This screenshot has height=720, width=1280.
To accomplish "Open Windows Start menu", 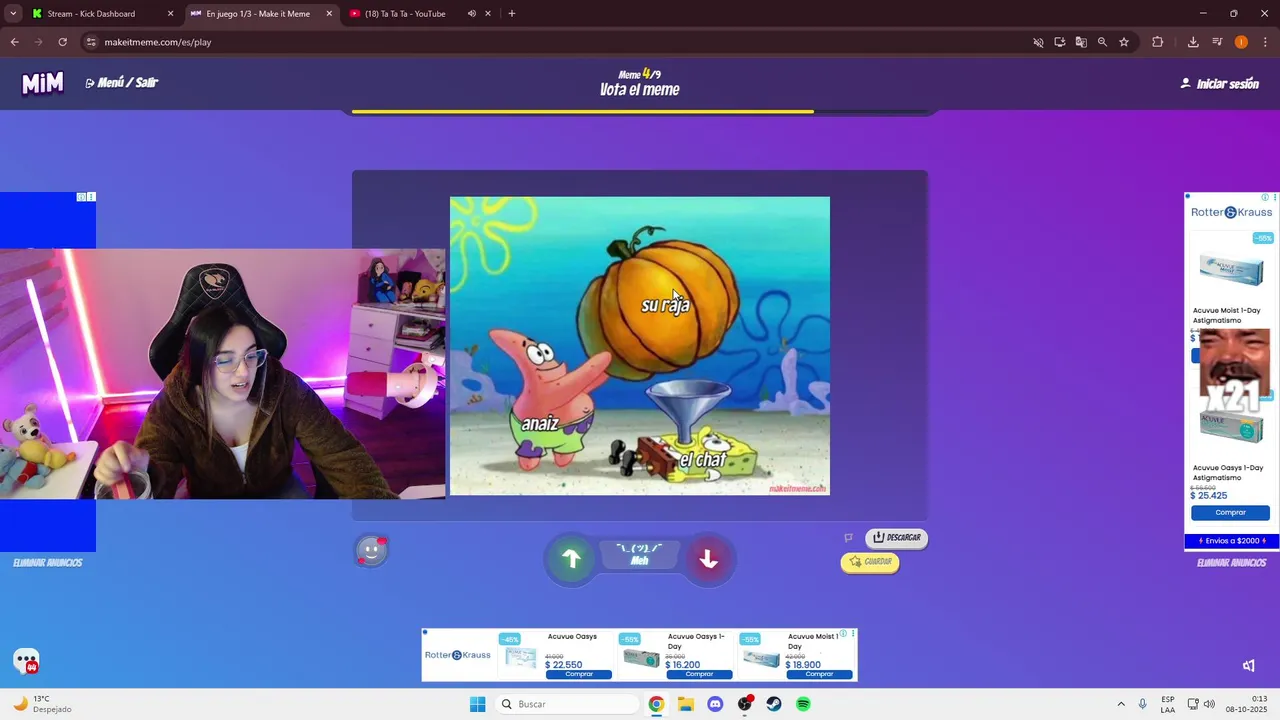I will coord(478,704).
